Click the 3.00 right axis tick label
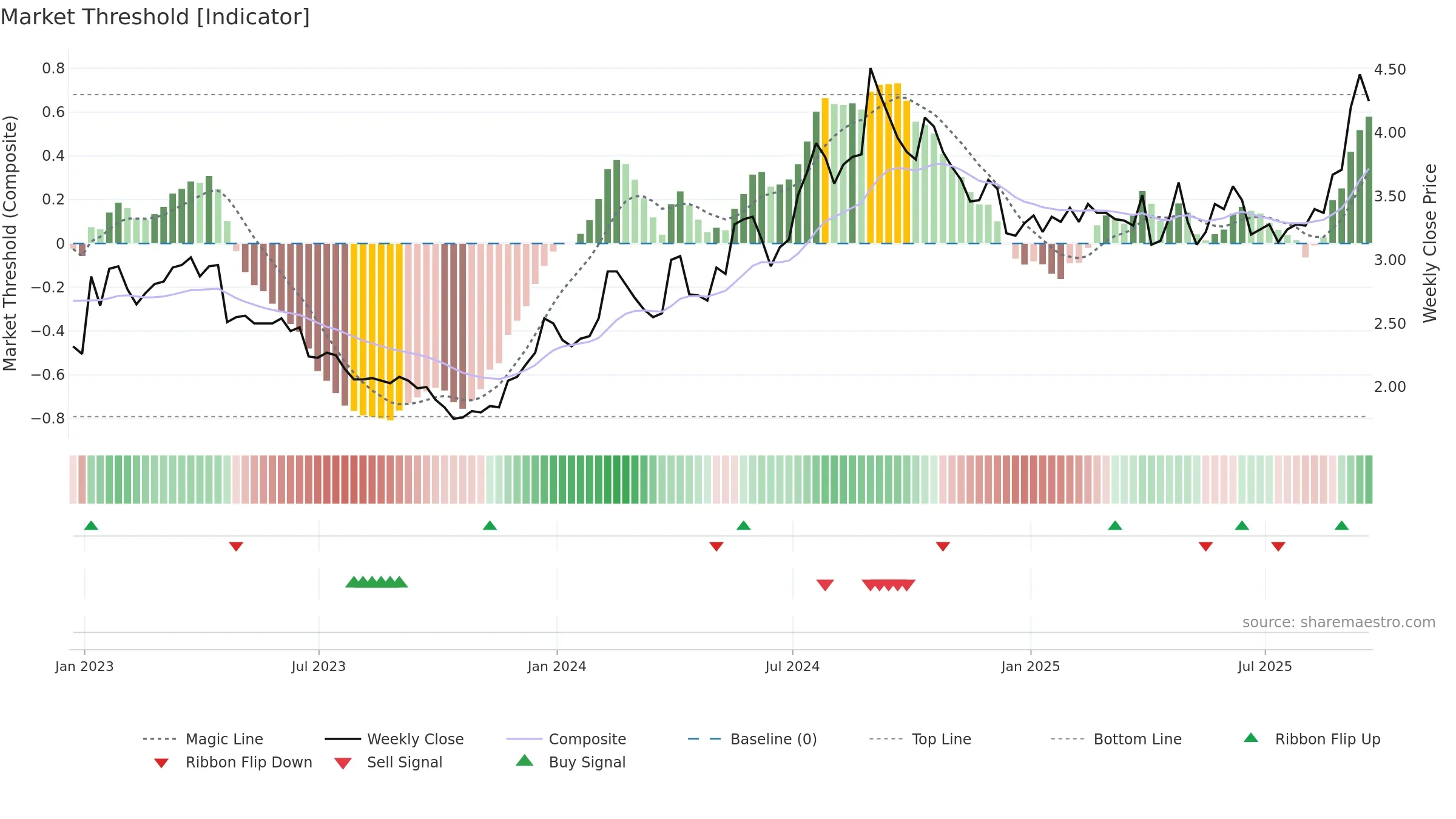The height and width of the screenshot is (819, 1456). pyautogui.click(x=1390, y=260)
